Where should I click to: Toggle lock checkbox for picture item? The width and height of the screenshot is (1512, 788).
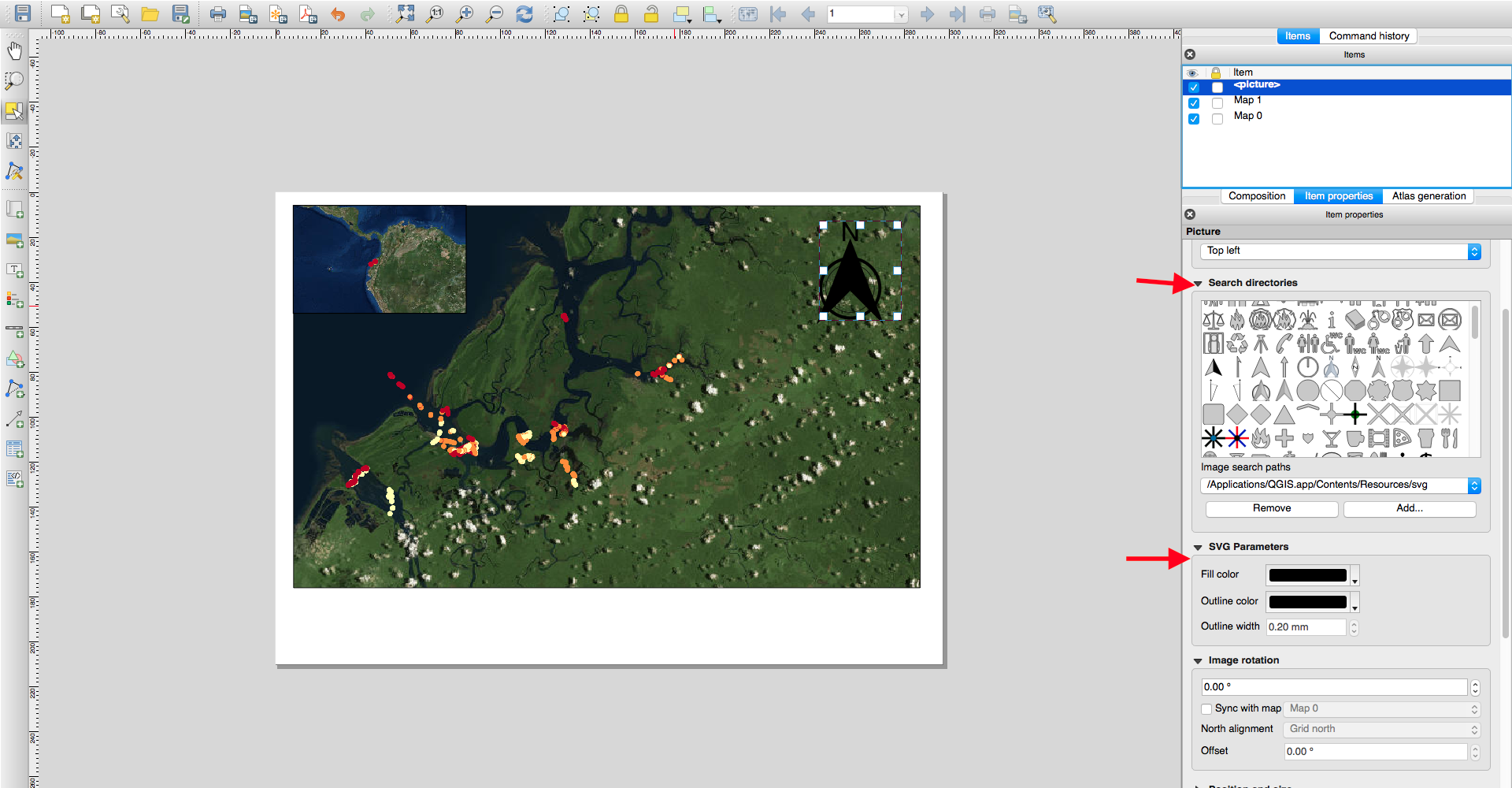1217,87
